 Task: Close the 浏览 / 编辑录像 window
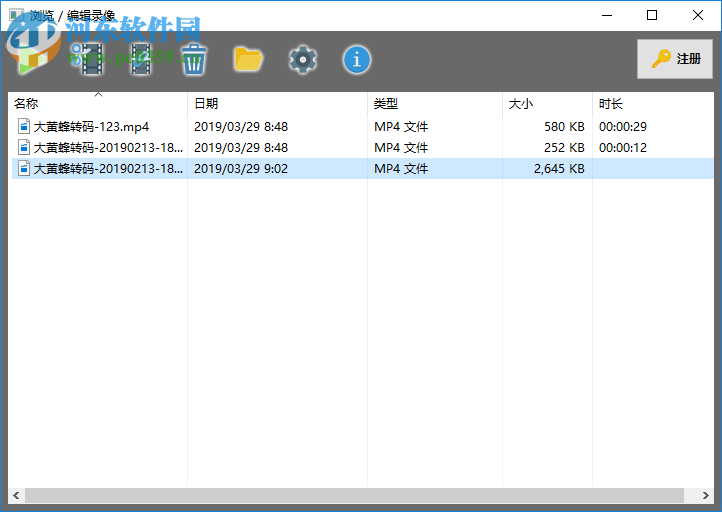pos(698,16)
